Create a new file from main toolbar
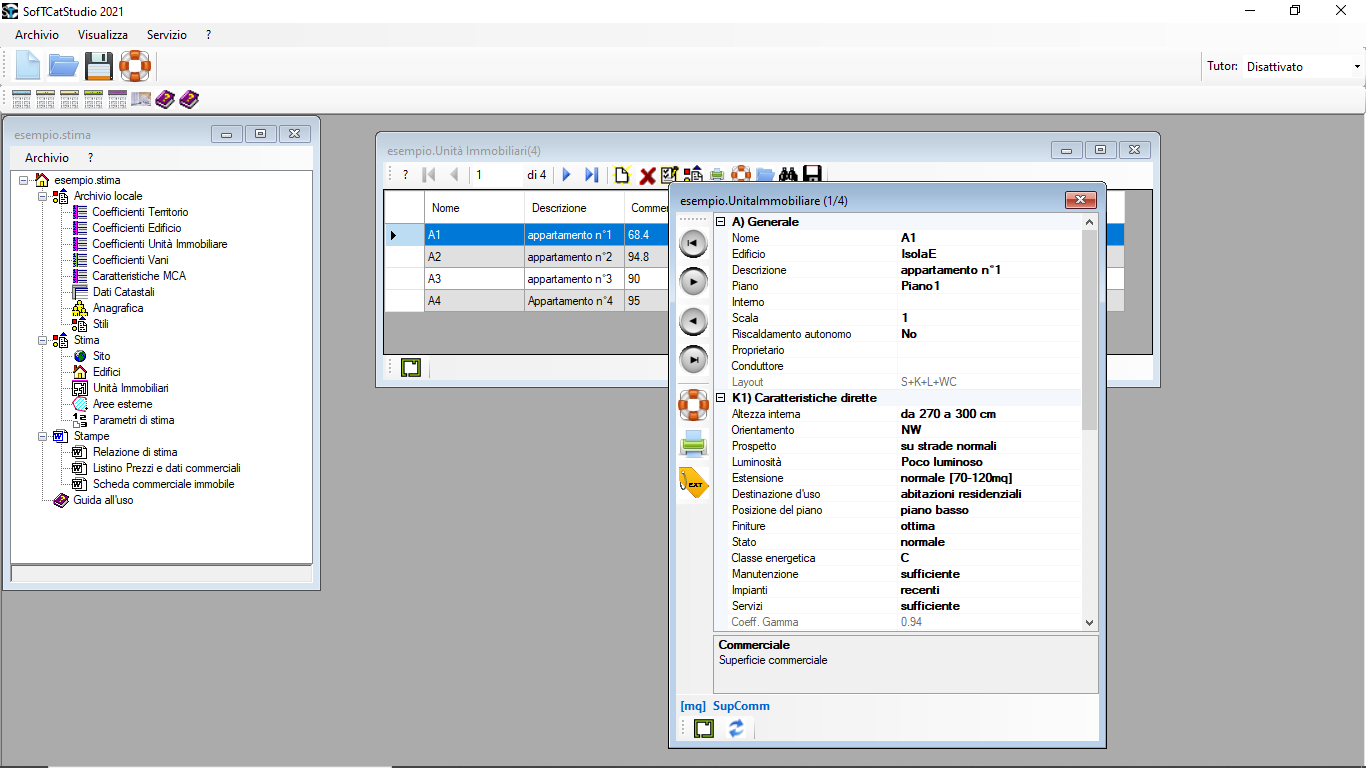The image size is (1366, 768). click(x=28, y=66)
